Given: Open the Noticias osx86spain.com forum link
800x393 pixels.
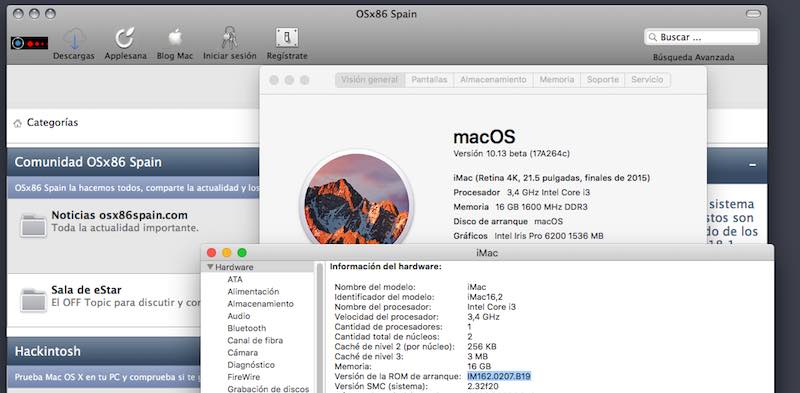Looking at the screenshot, I should click(119, 215).
